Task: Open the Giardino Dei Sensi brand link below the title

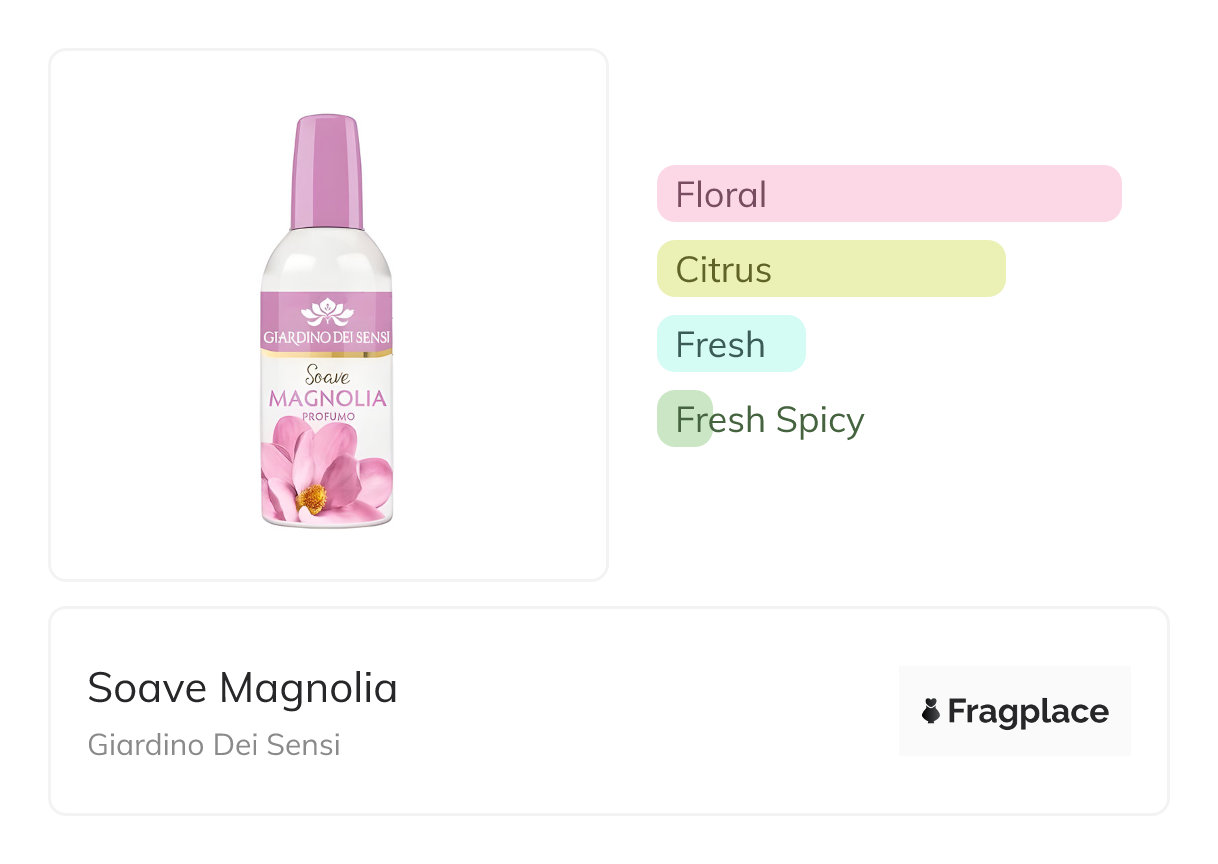Action: tap(214, 745)
